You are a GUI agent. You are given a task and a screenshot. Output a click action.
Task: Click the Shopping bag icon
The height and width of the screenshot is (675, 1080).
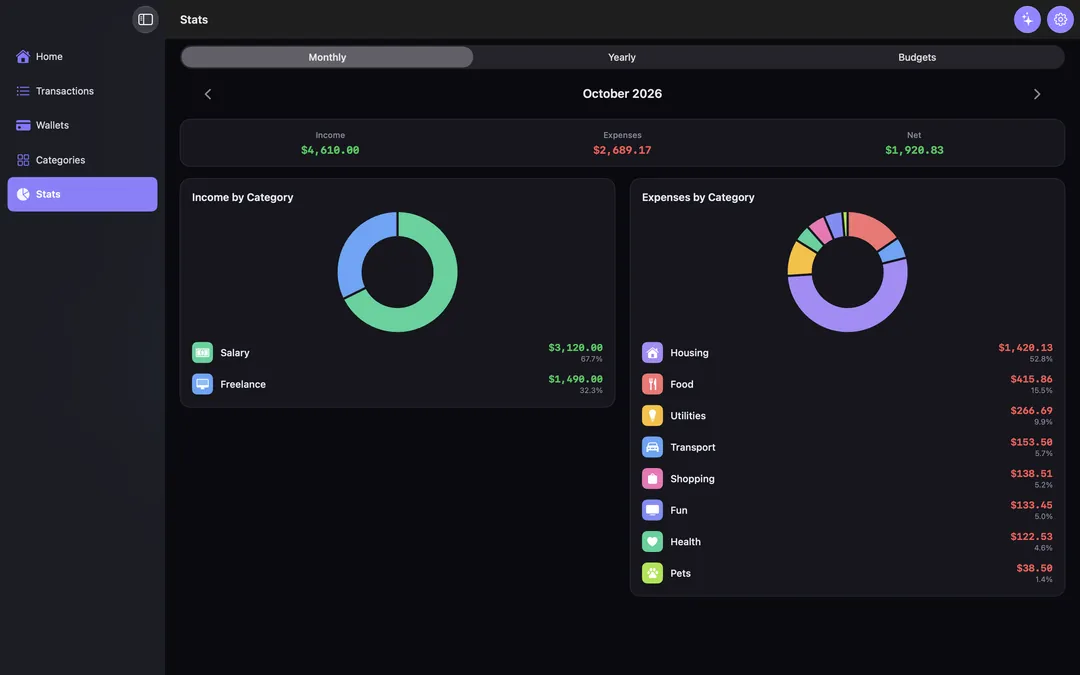[x=652, y=479]
